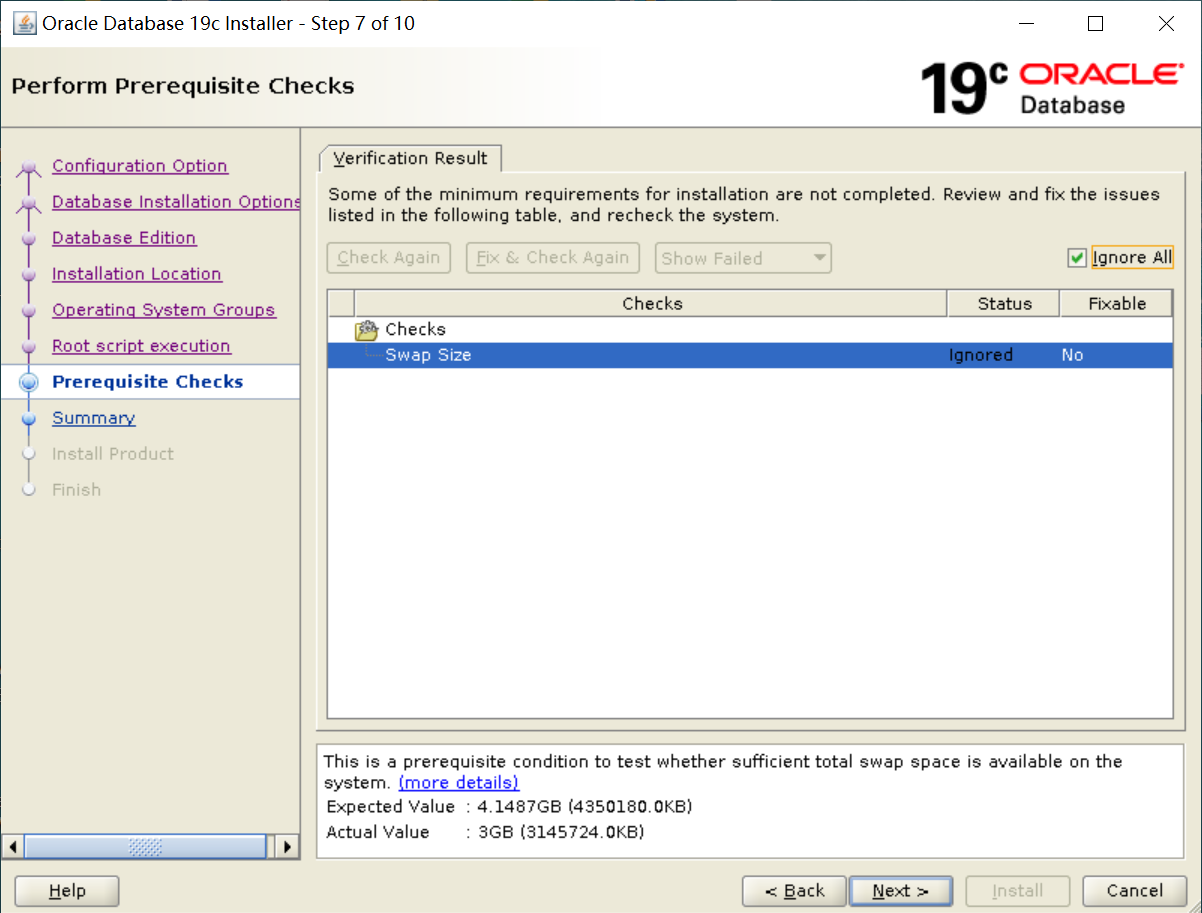Open the Show Failed dropdown

[743, 258]
